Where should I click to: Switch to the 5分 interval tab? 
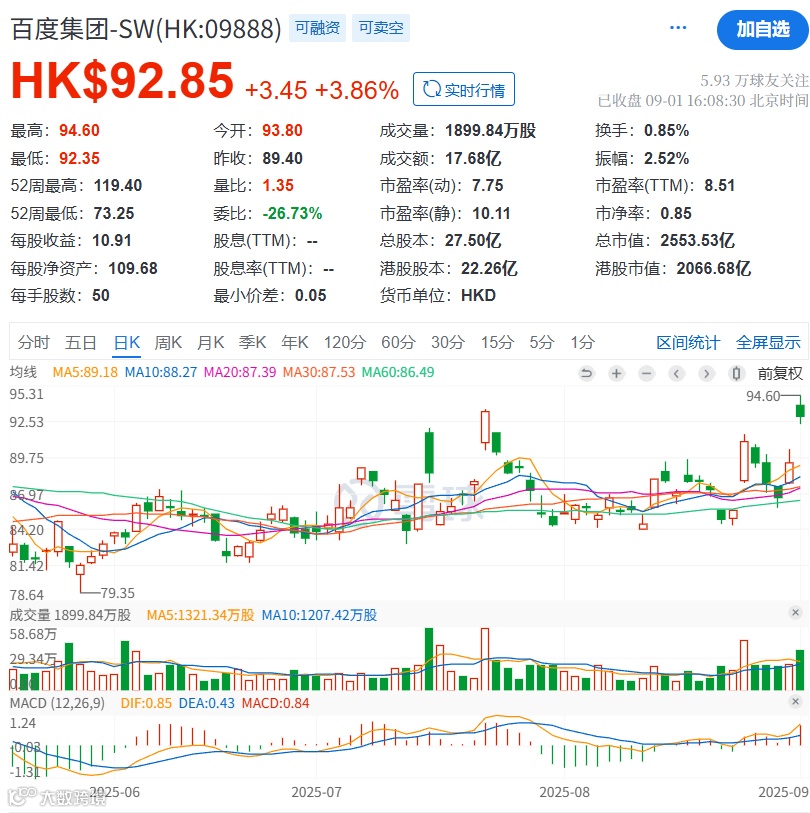(x=541, y=342)
